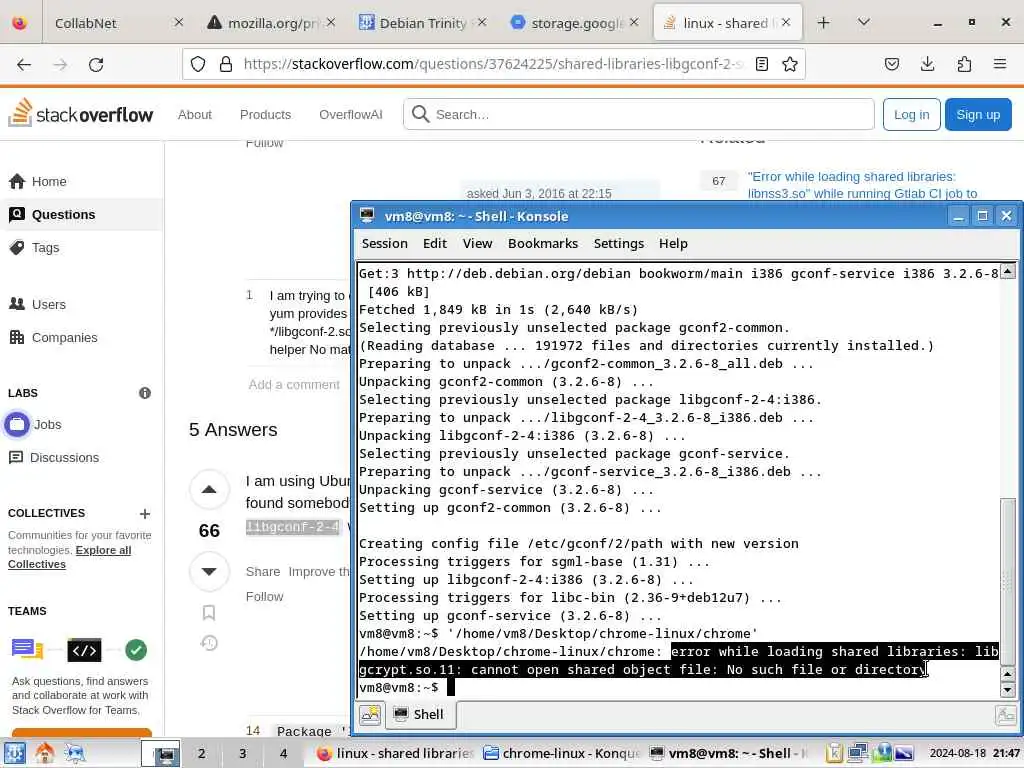Click Konsole bottom-right close session icon

click(x=1005, y=715)
